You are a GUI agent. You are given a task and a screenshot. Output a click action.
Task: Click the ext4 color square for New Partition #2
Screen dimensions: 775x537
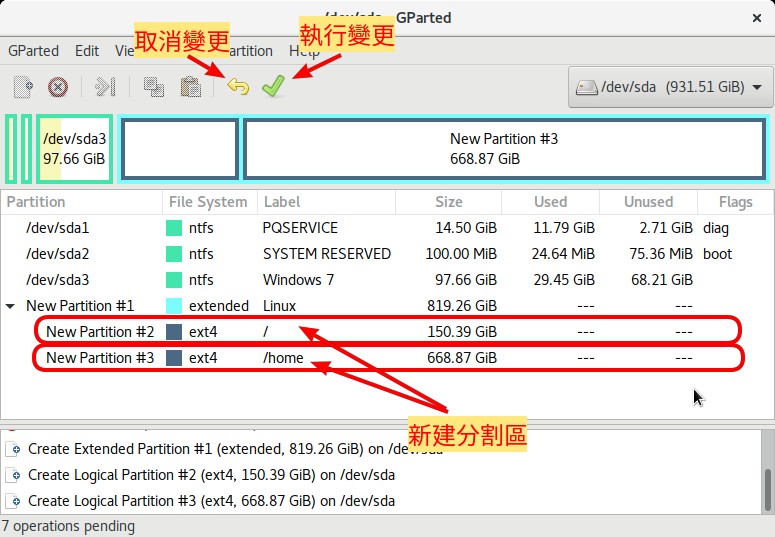174,332
